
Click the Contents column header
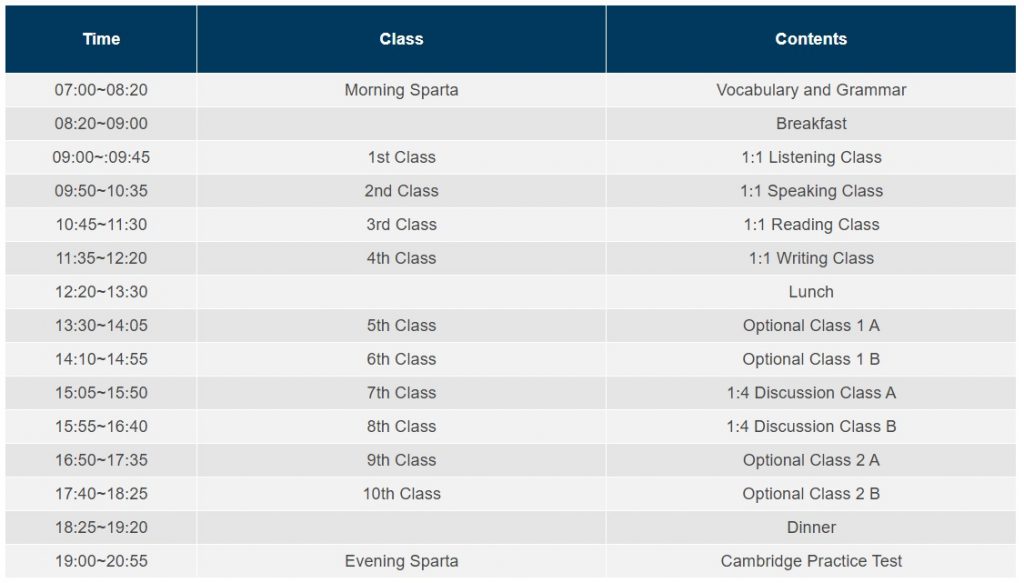[x=810, y=39]
